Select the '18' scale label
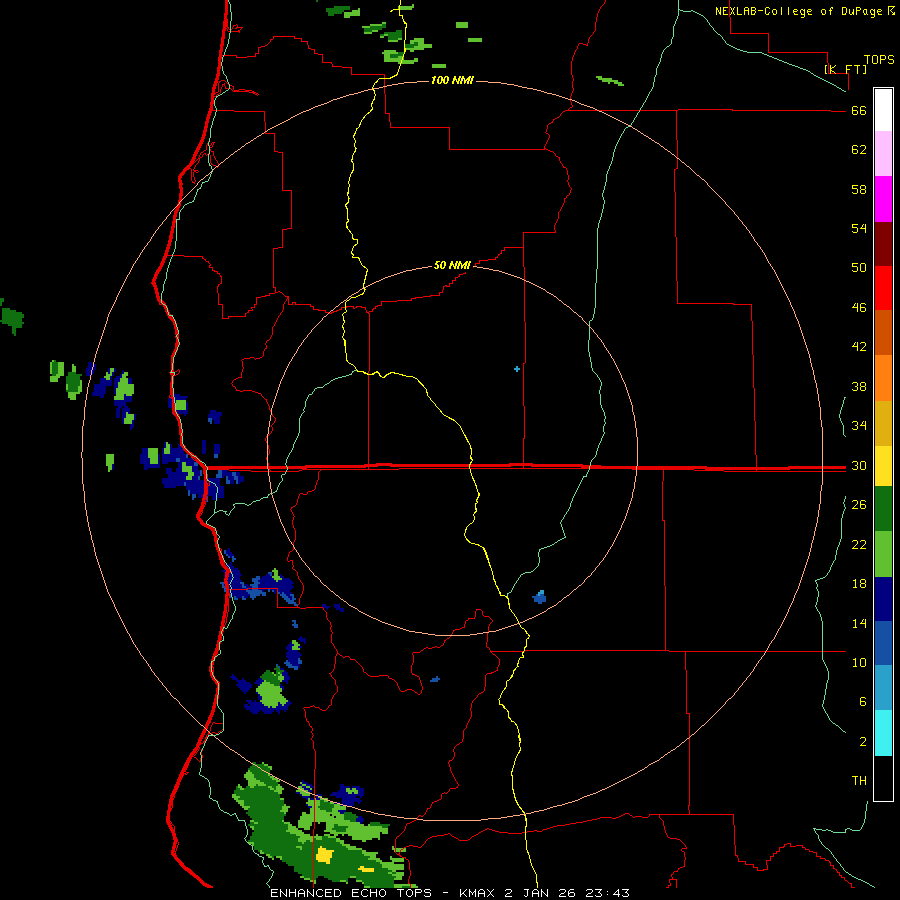900x900 pixels. (x=859, y=584)
